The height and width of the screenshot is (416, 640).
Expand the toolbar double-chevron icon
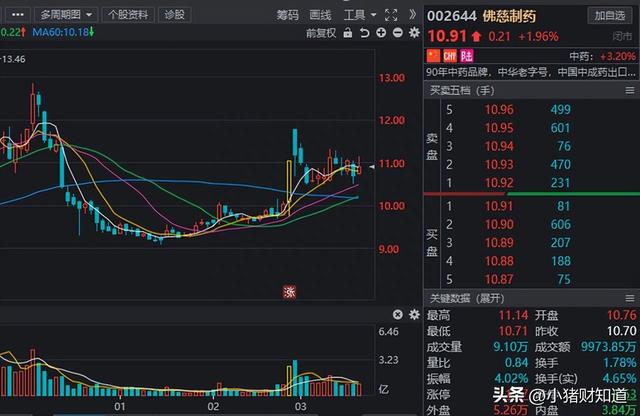(x=413, y=15)
